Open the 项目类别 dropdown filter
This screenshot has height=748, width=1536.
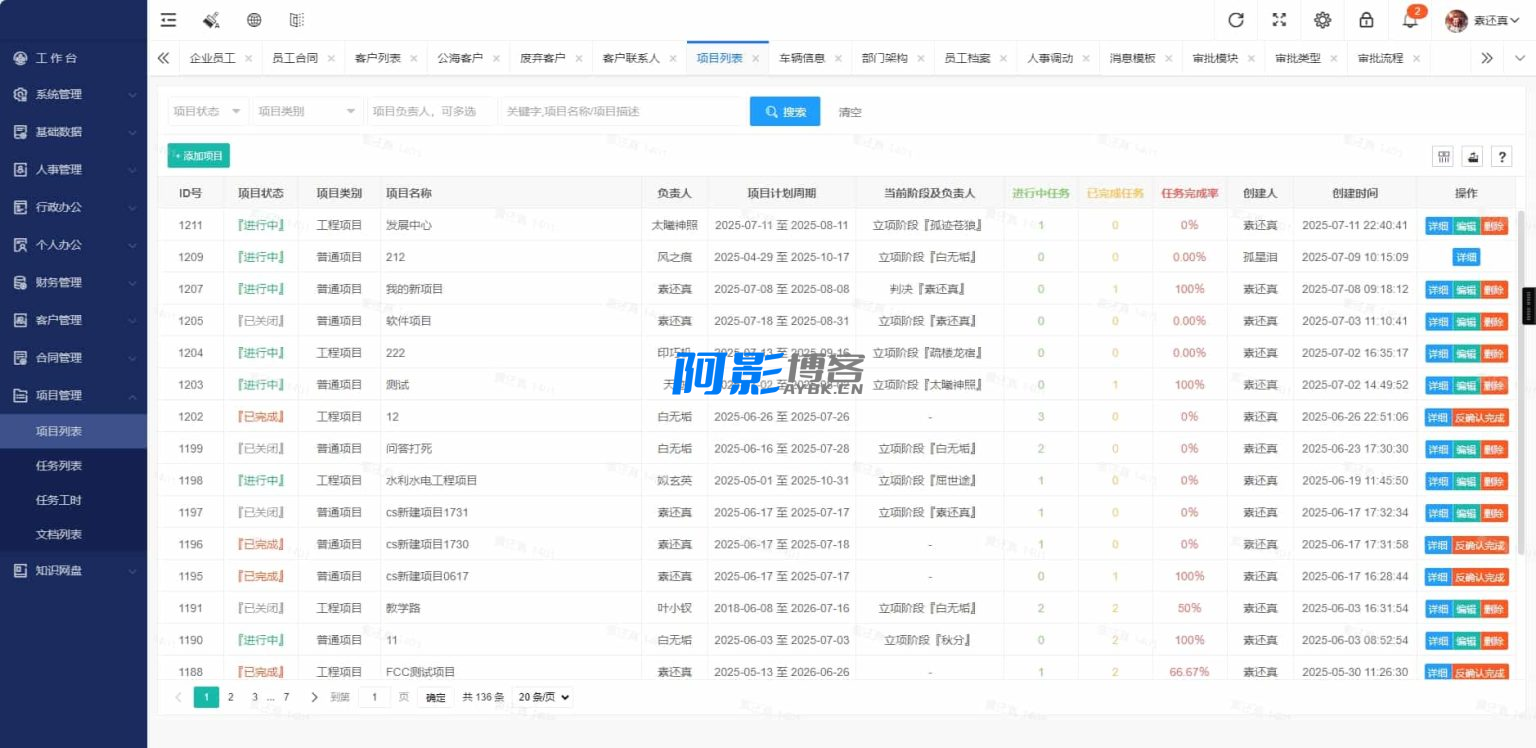(x=307, y=112)
